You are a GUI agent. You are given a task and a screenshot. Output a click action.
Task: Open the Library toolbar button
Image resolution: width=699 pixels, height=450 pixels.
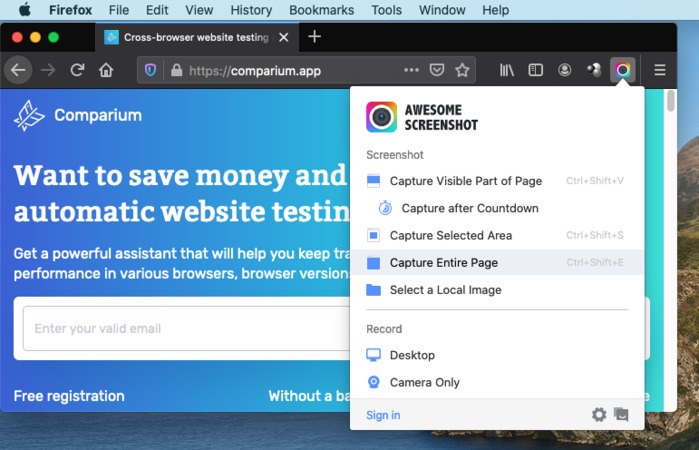point(507,70)
